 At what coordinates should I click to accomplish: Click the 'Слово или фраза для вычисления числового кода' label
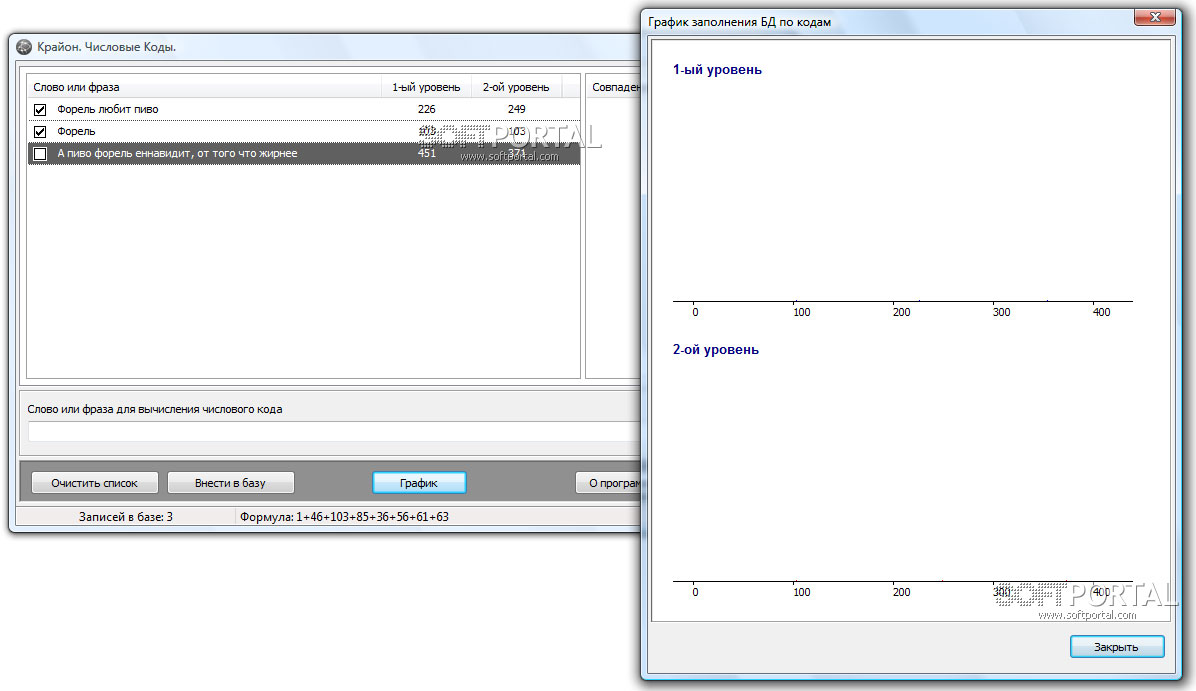coord(155,410)
